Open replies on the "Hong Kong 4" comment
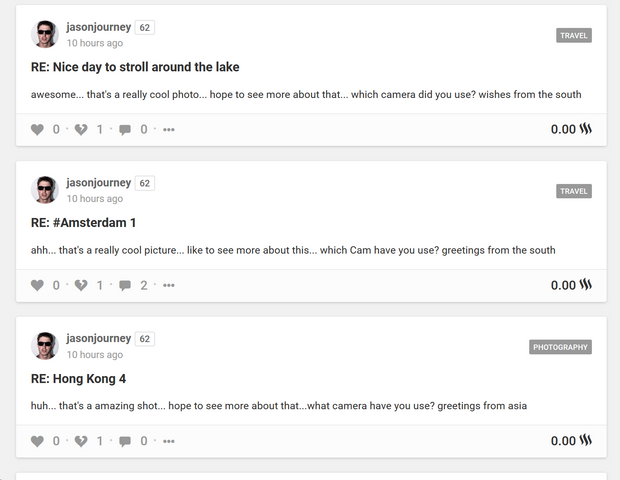The height and width of the screenshot is (480, 620). click(x=125, y=441)
